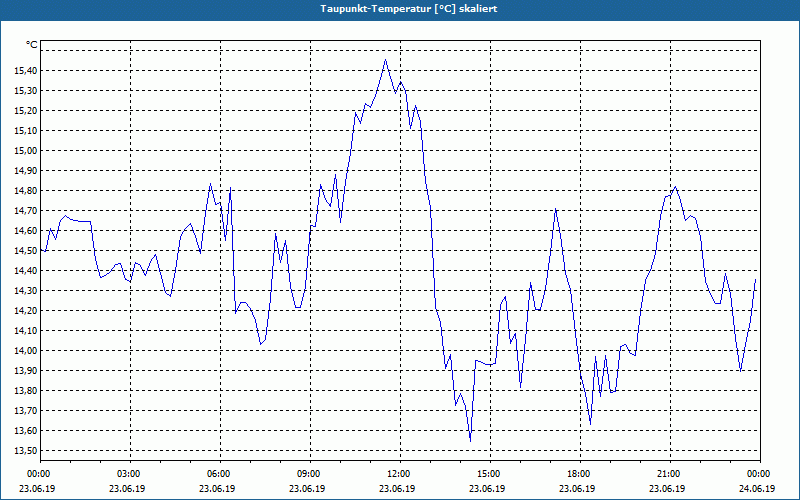Click the 14,60 y-axis label

tap(25, 231)
